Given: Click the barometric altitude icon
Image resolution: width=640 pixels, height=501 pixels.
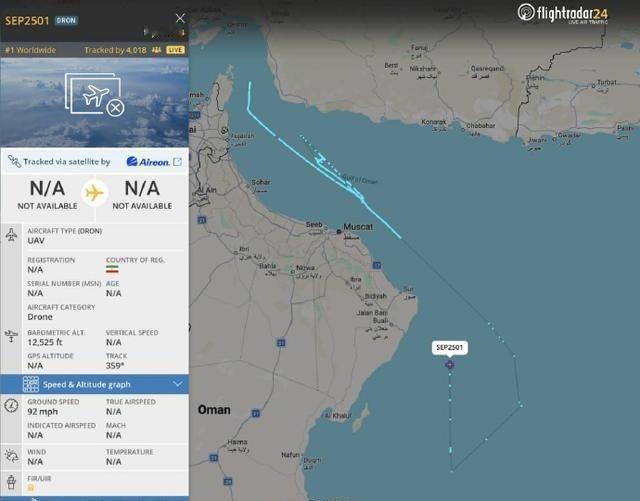Looking at the screenshot, I should click(11, 336).
